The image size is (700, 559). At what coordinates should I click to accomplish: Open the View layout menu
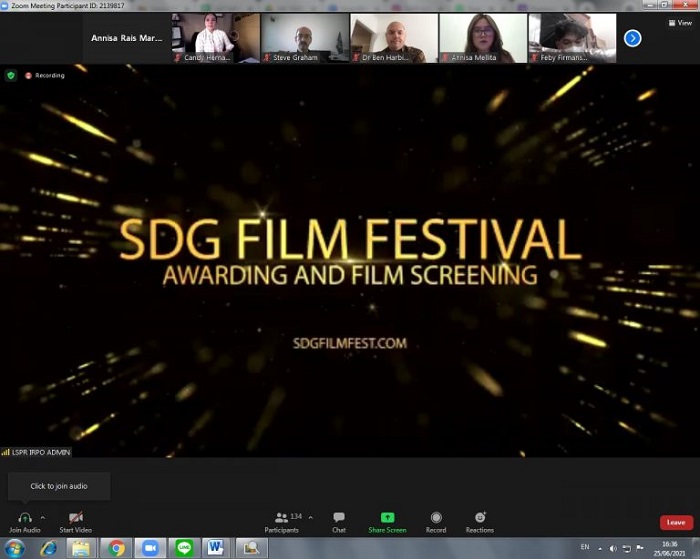(x=680, y=23)
